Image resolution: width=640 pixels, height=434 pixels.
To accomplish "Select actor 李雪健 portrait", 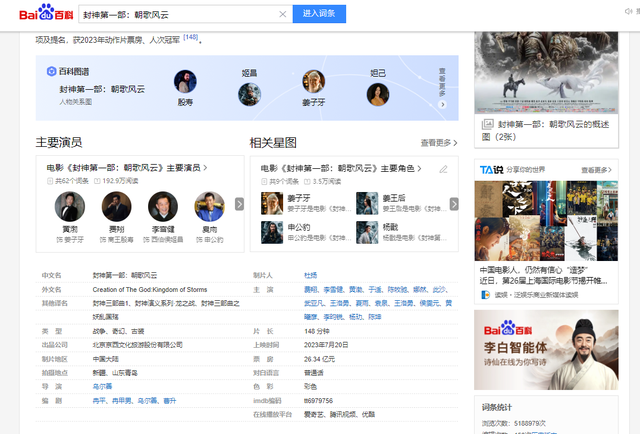I will [x=163, y=207].
